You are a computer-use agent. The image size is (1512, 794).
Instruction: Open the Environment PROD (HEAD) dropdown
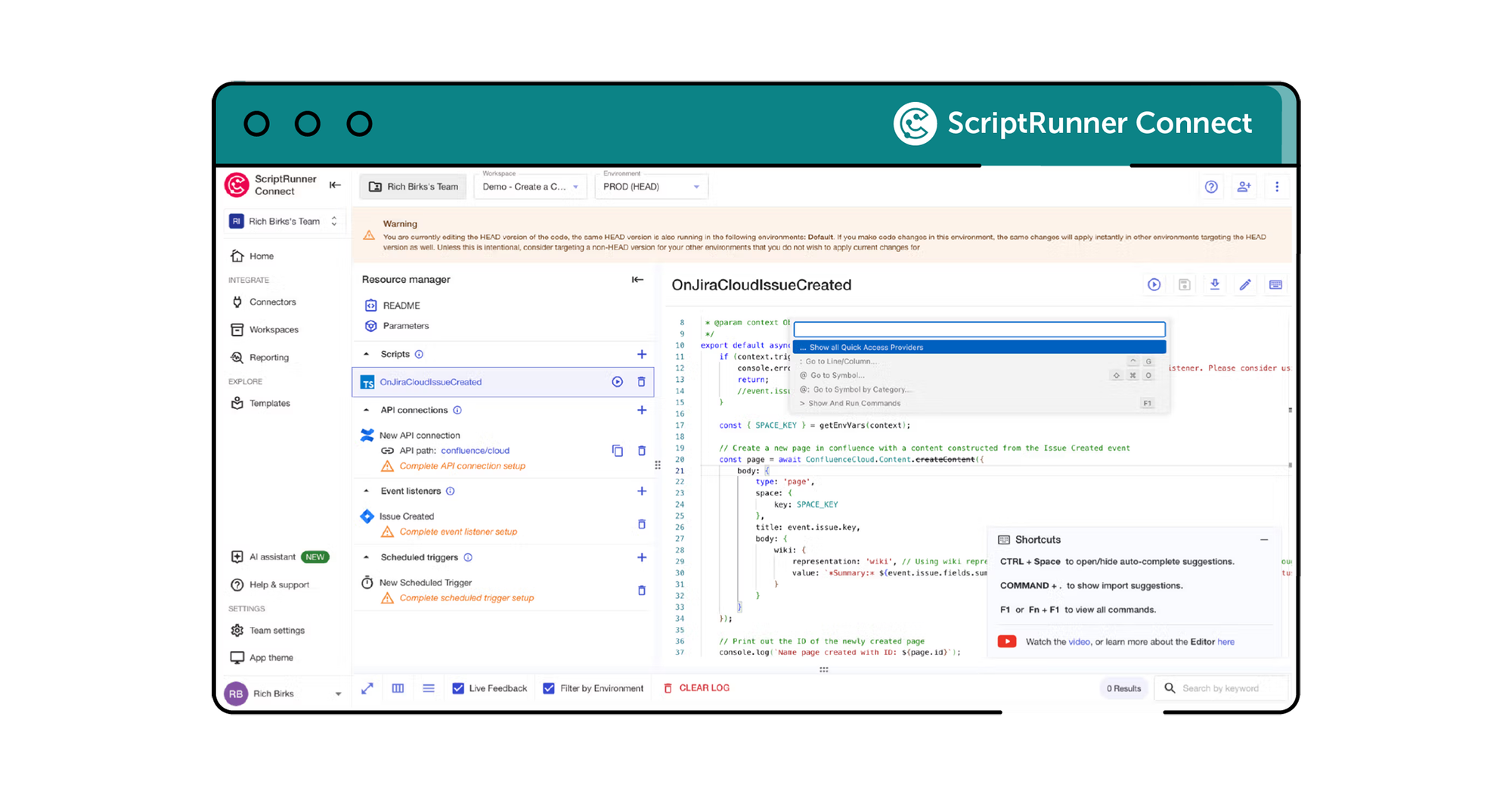(x=651, y=187)
